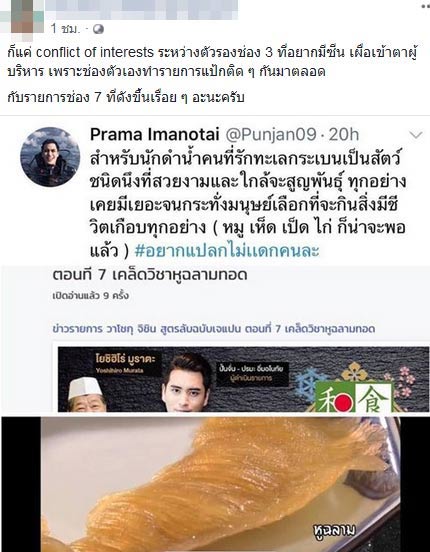Open hashtag #อยากแปลกไม่แดกคนละ
430x552 pixels.
227,251
